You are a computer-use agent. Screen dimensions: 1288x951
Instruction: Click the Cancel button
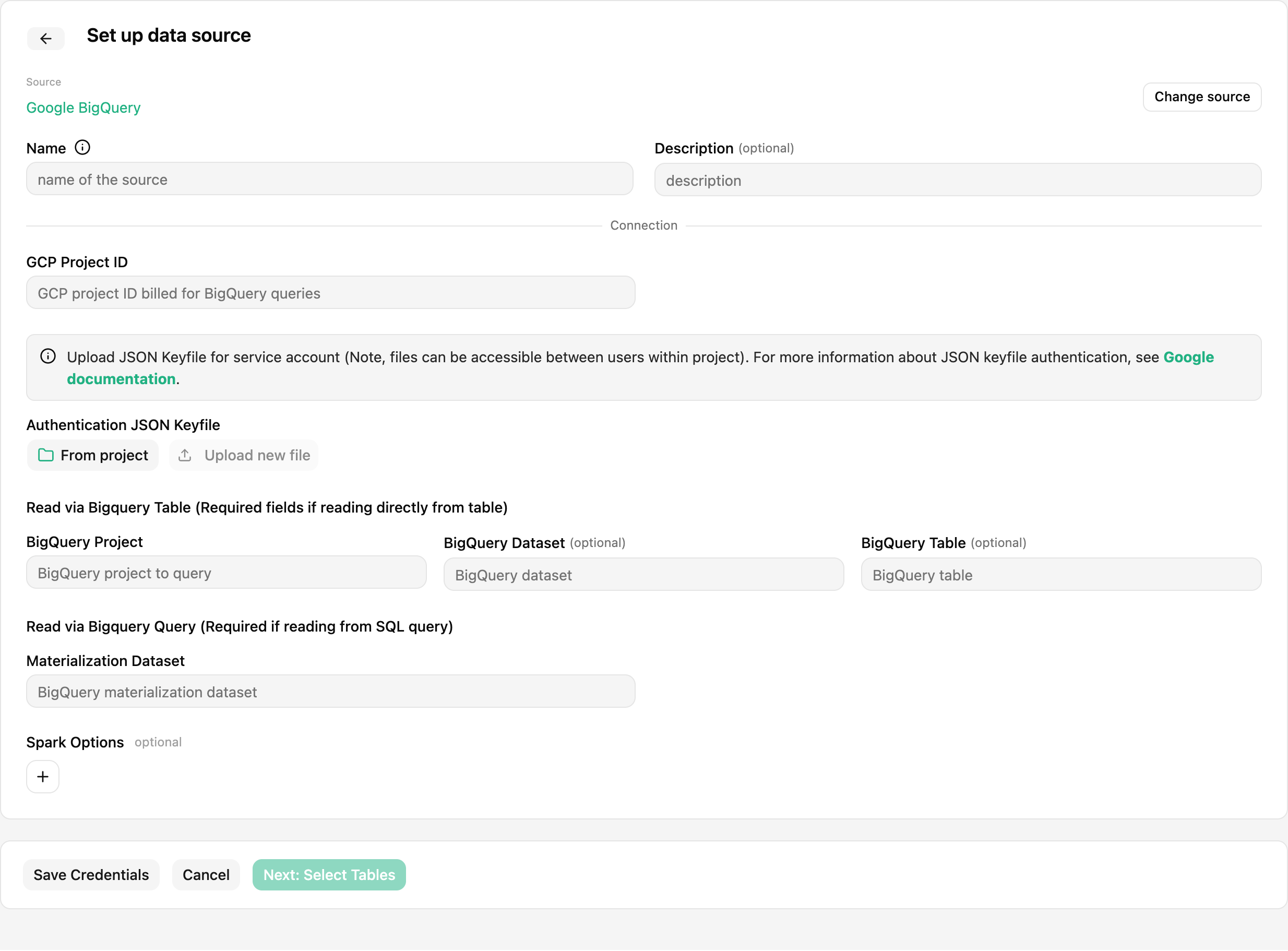coord(206,874)
